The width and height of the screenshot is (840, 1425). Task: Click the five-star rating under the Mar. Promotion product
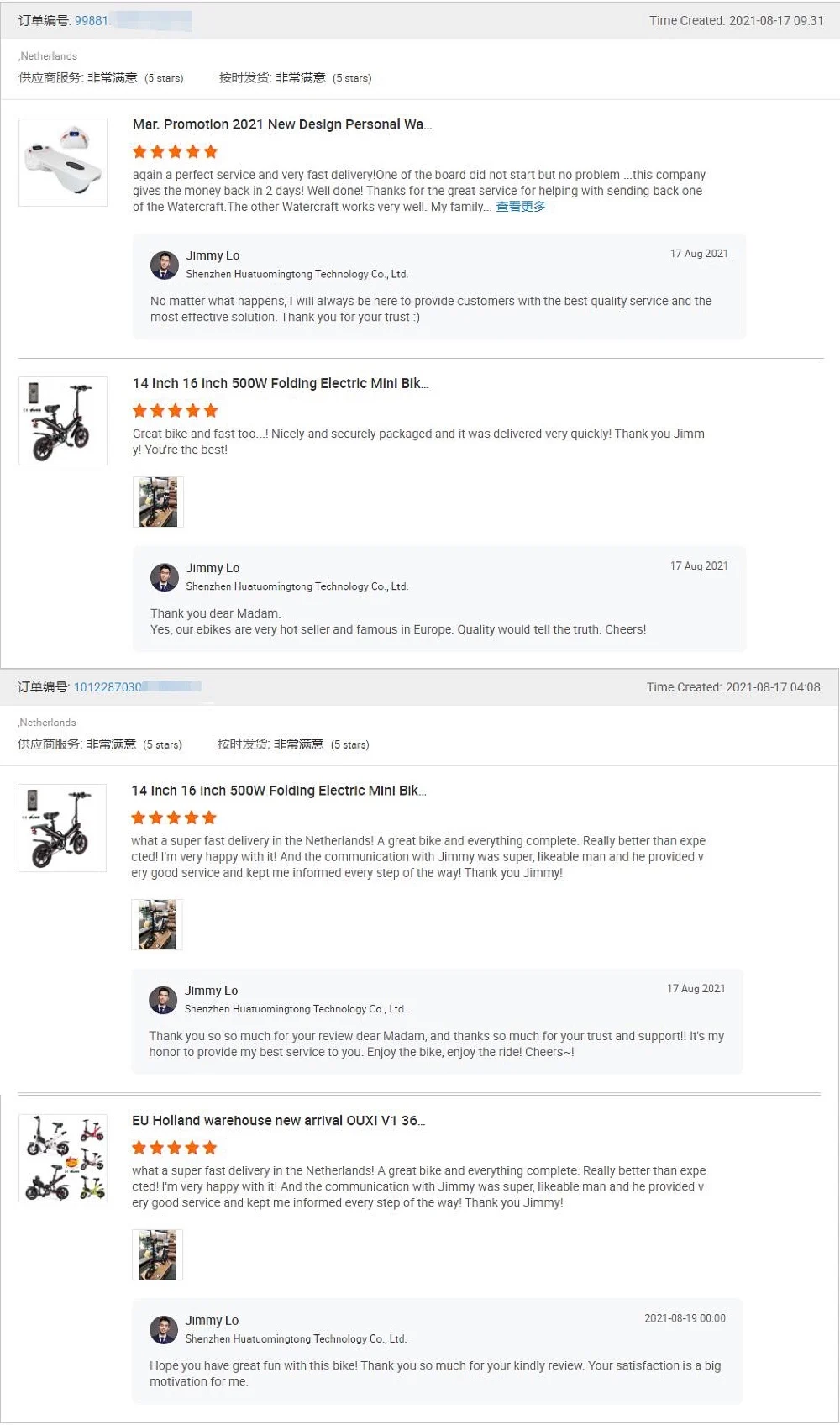(175, 152)
